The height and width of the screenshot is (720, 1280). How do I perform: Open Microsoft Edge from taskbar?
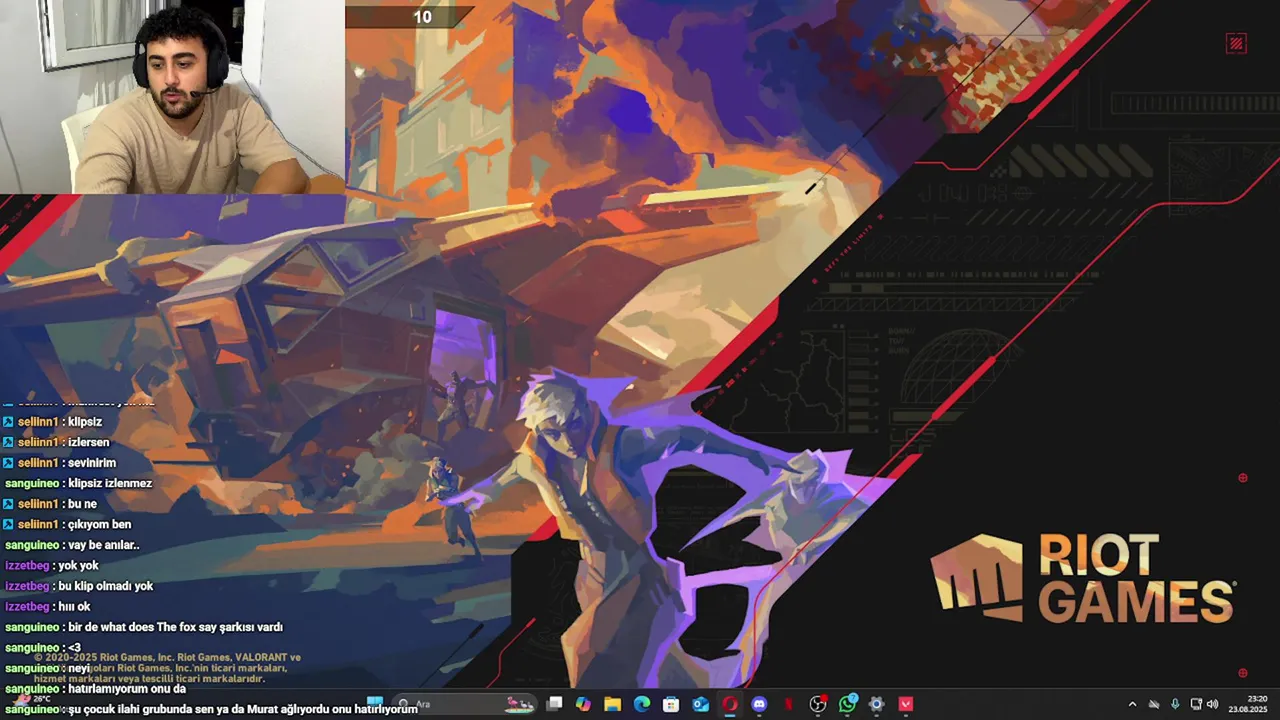point(642,704)
